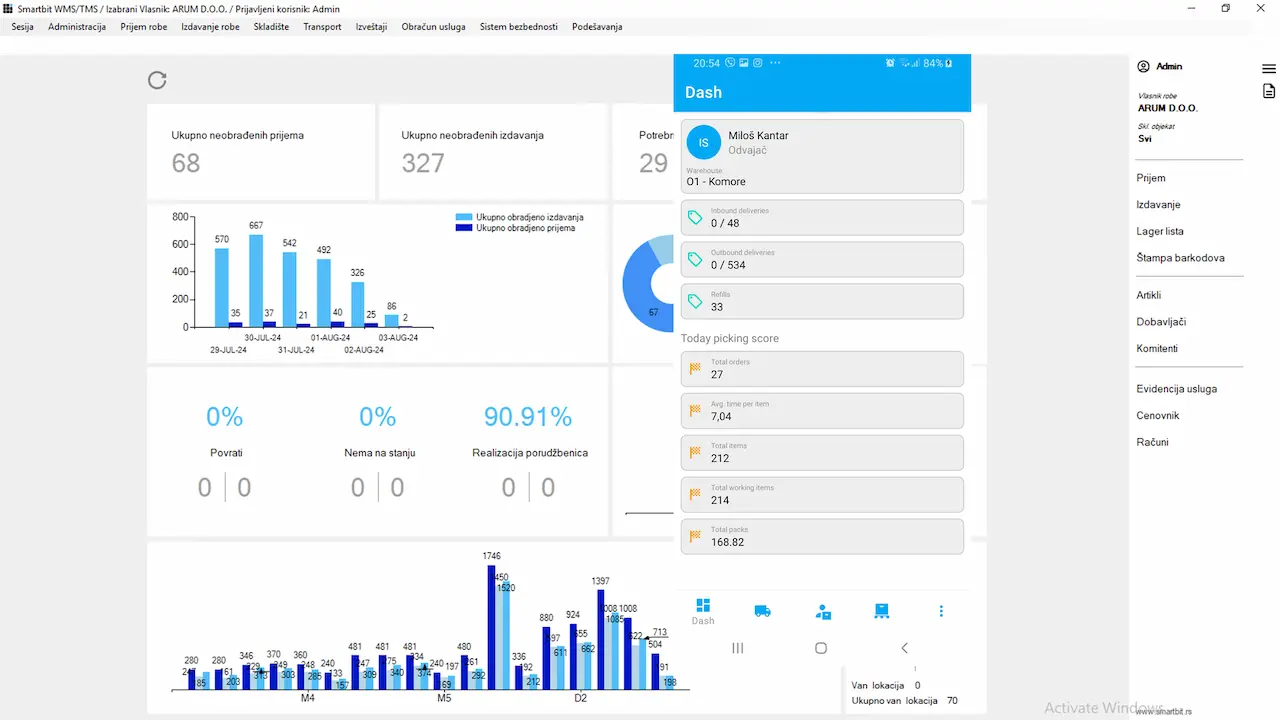Viewport: 1280px width, 720px height.
Task: Click the document icon in right panel
Action: (x=1269, y=91)
